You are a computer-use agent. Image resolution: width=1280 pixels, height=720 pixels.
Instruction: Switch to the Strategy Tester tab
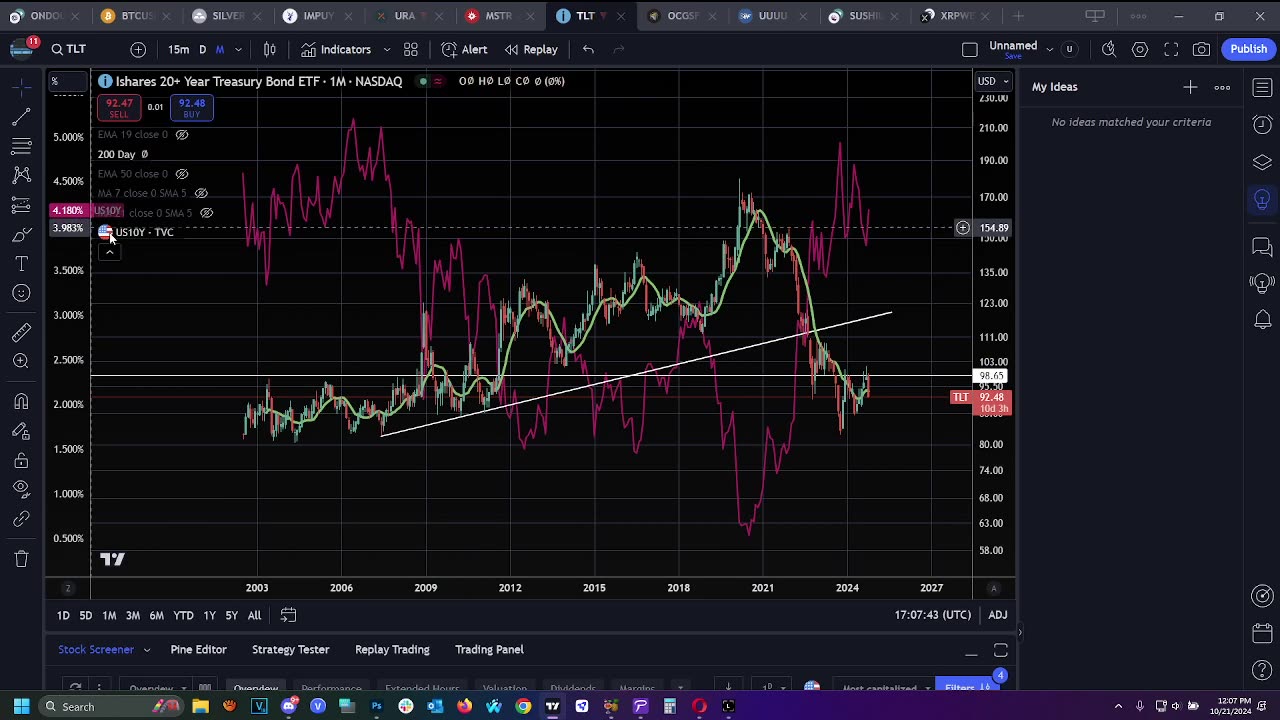pyautogui.click(x=290, y=650)
